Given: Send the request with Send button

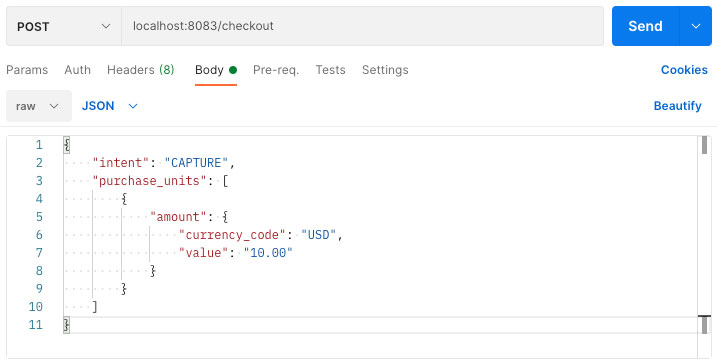Looking at the screenshot, I should pos(645,26).
